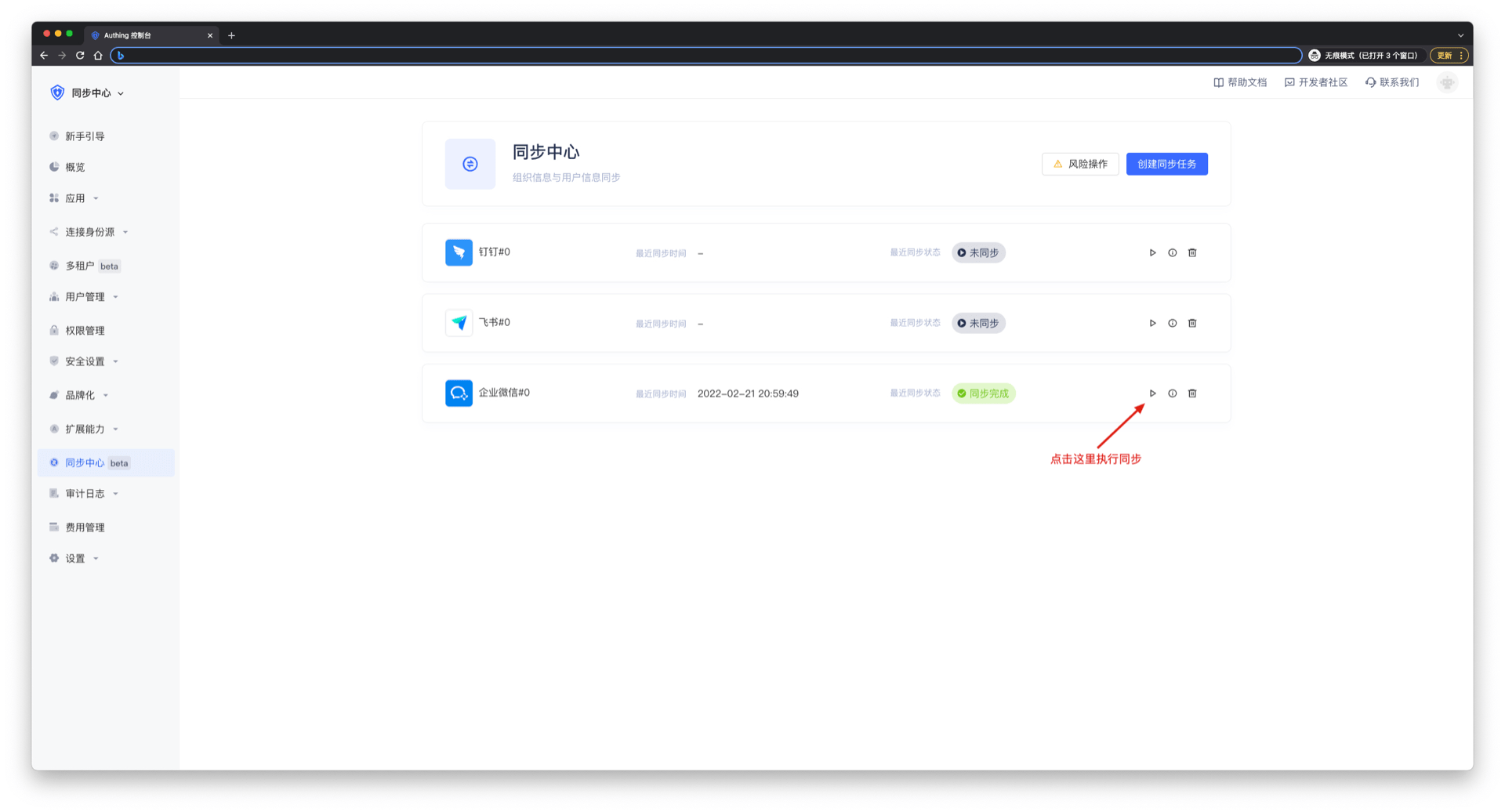Viewport: 1505px width, 812px height.
Task: Click the user avatar in top right
Action: tap(1447, 82)
